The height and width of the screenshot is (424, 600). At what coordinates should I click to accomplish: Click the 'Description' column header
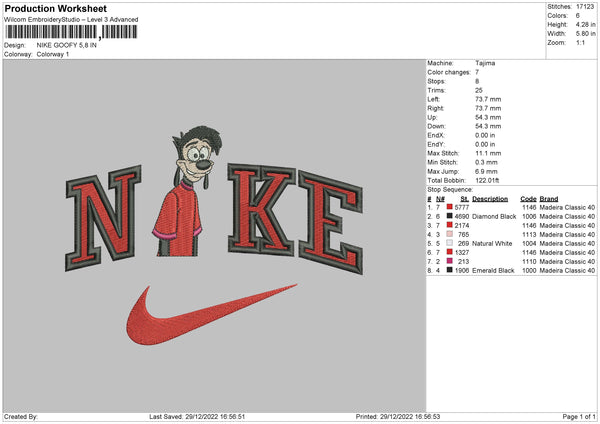(x=490, y=199)
